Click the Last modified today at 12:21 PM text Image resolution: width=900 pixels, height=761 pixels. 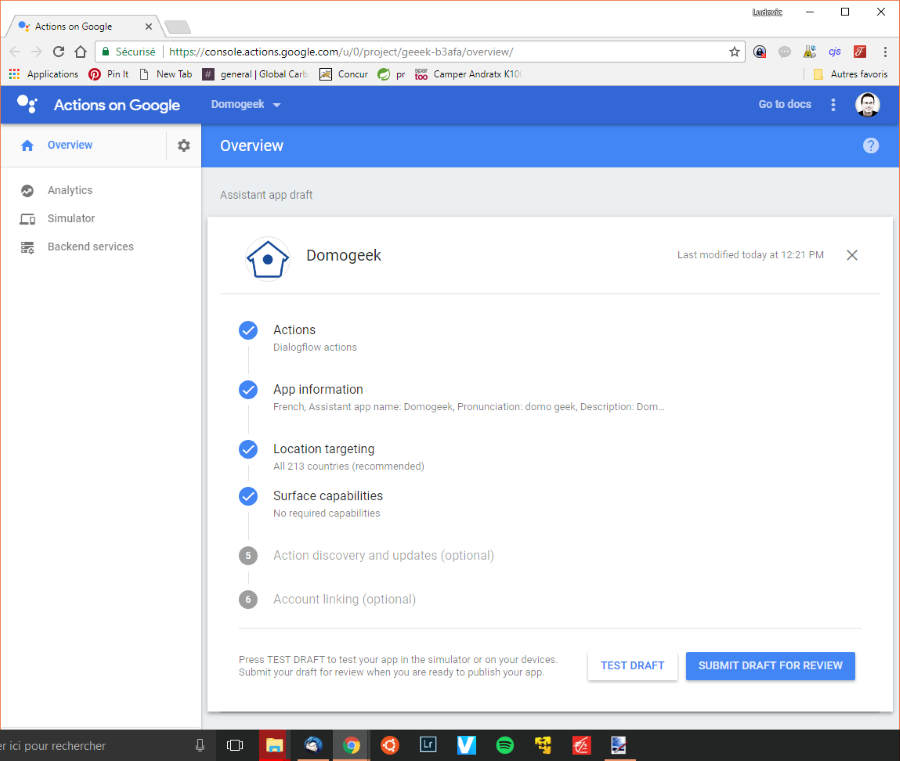pyautogui.click(x=750, y=255)
